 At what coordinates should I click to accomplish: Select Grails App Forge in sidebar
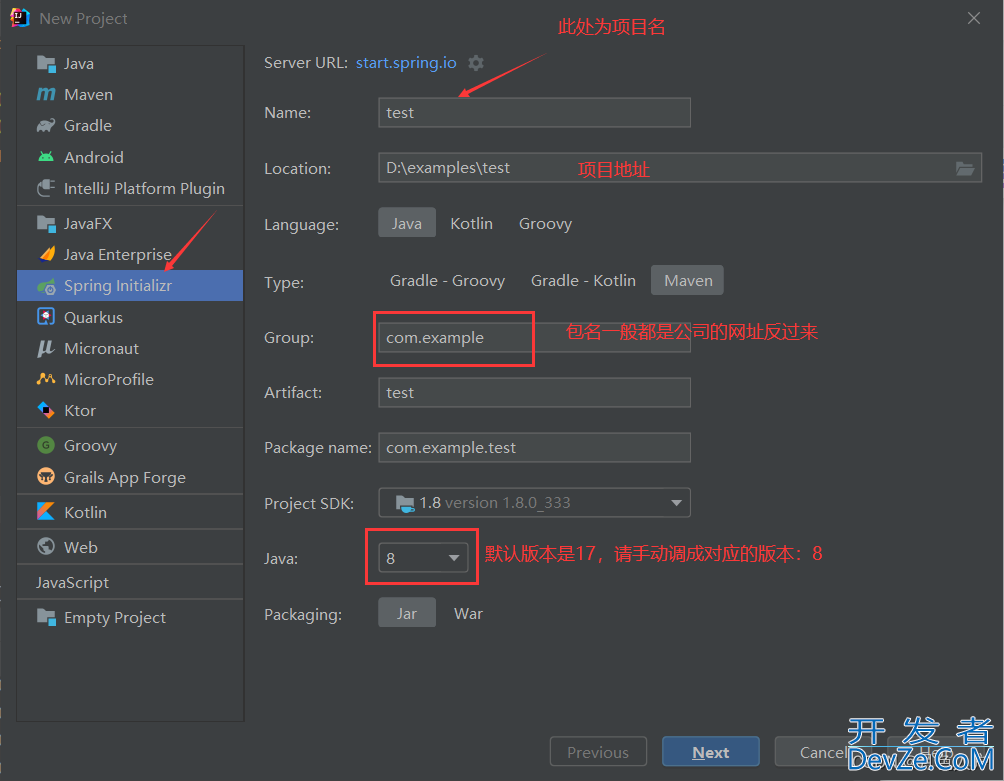pos(130,478)
